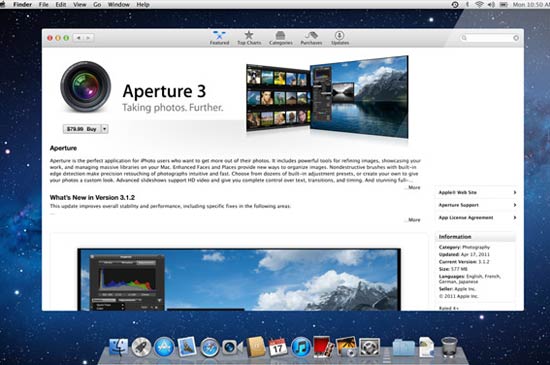Open Safari compass icon in the Dock
This screenshot has width=550, height=365.
(x=209, y=348)
